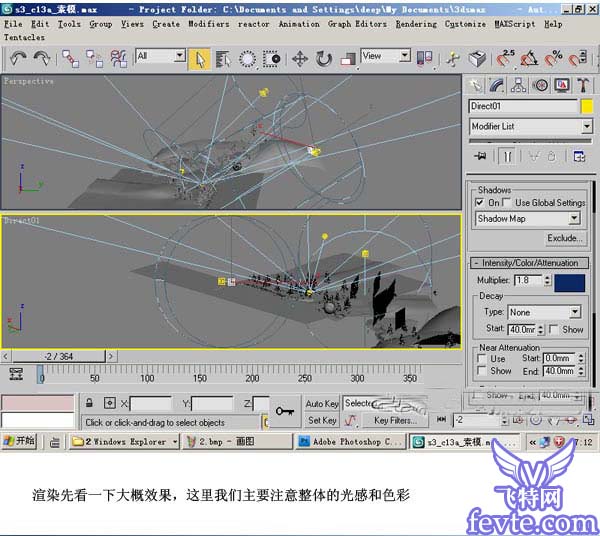Open the Utilities hammer panel tab

[583, 85]
